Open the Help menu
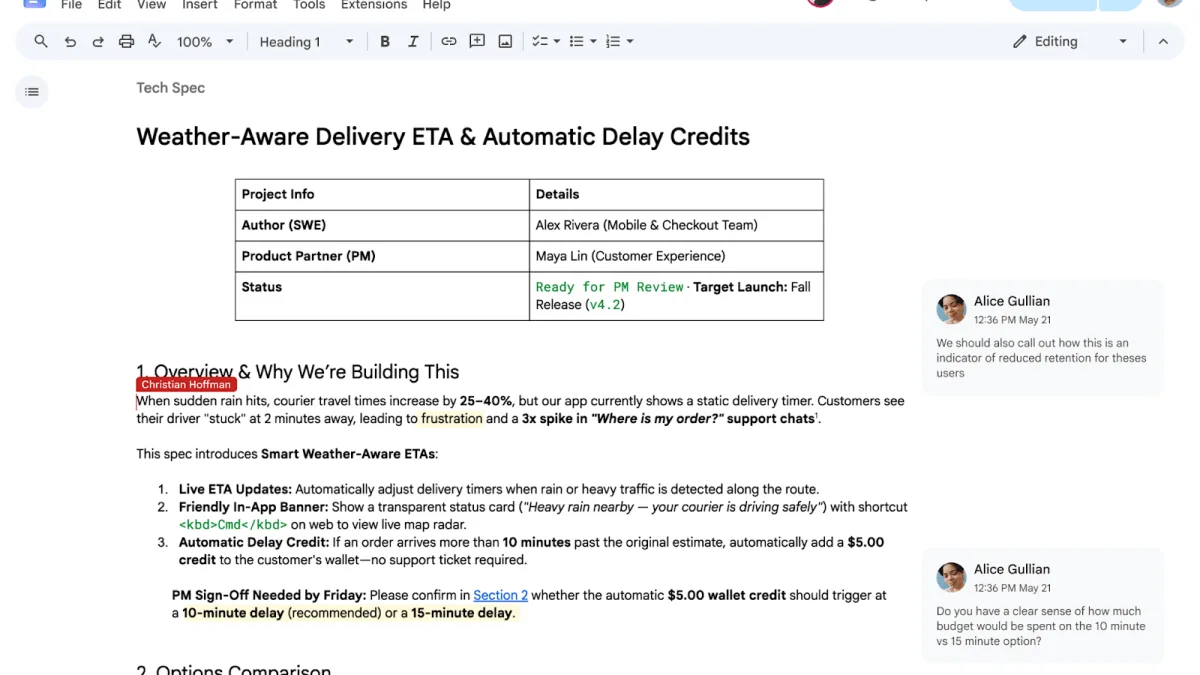Image resolution: width=1200 pixels, height=675 pixels. coord(436,5)
